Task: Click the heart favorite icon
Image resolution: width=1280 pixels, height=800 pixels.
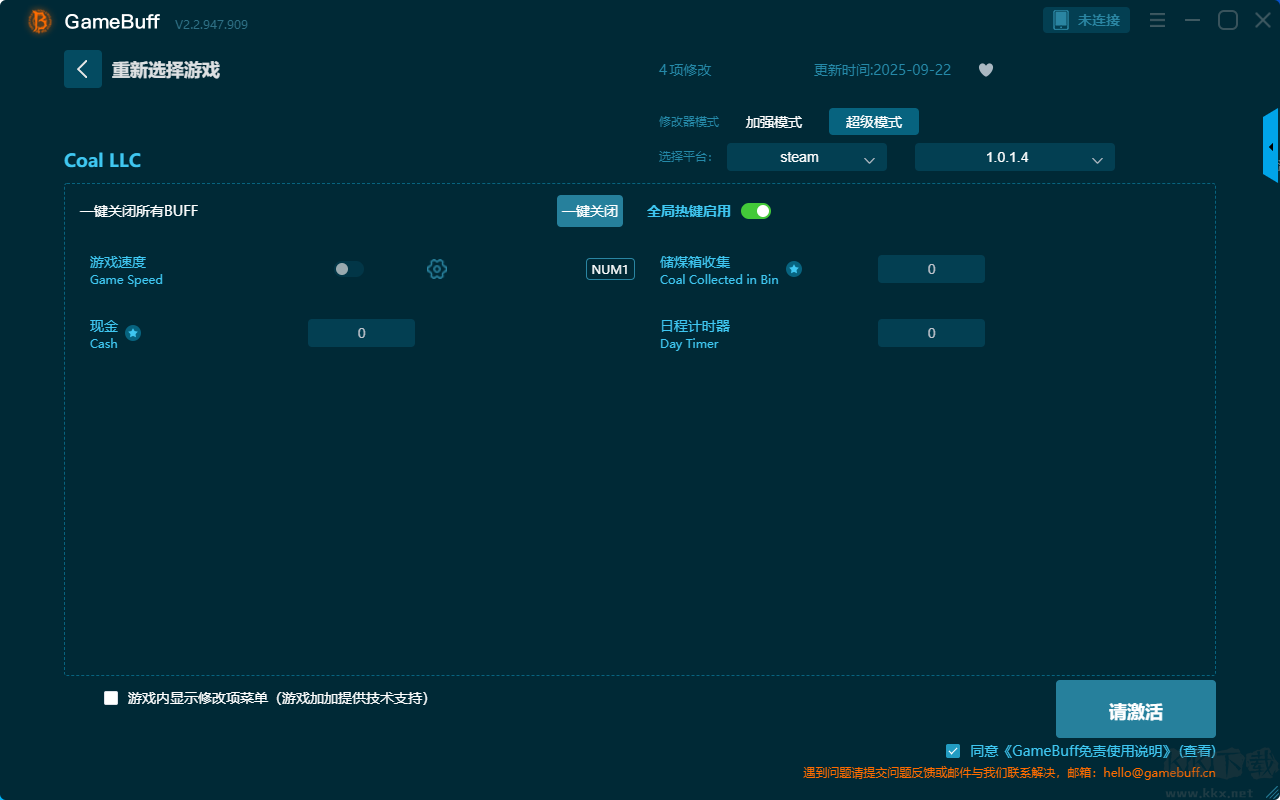Action: coord(985,70)
